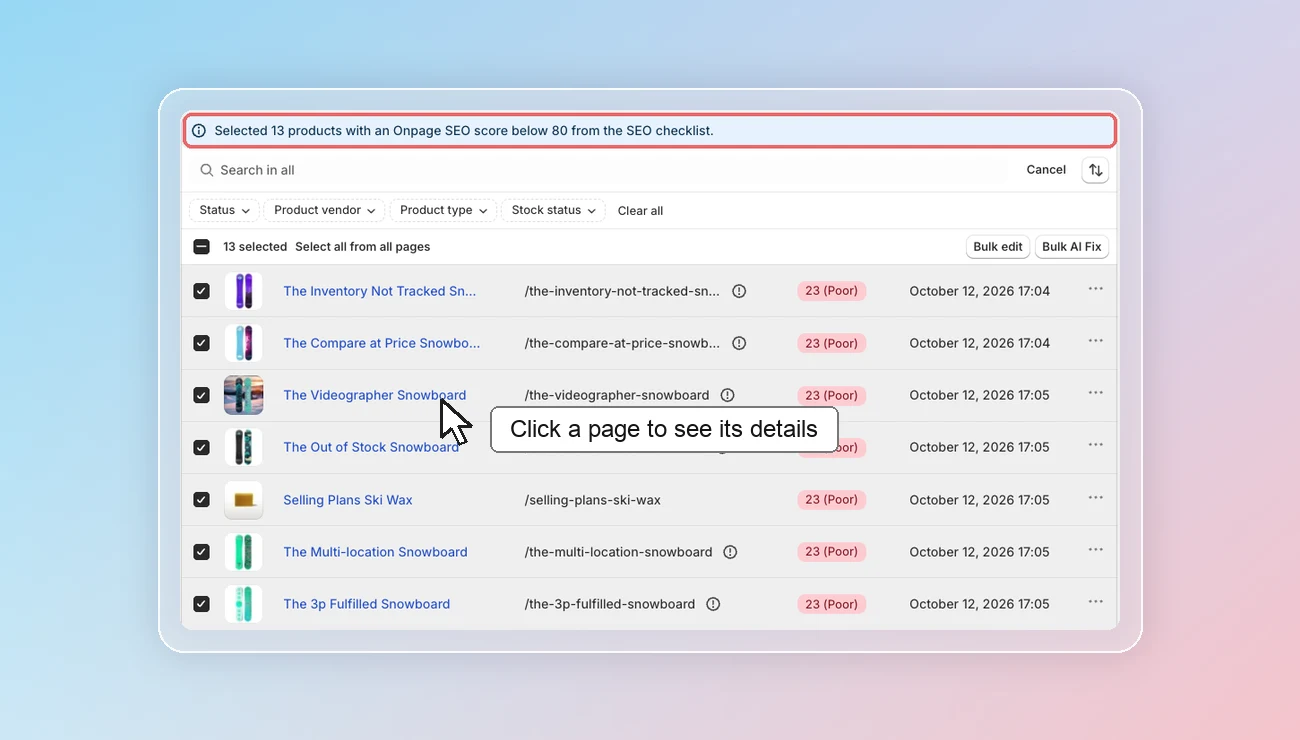The height and width of the screenshot is (740, 1300).
Task: Click info icon beside /the-compare-at-price-snowb slug
Action: click(x=739, y=343)
